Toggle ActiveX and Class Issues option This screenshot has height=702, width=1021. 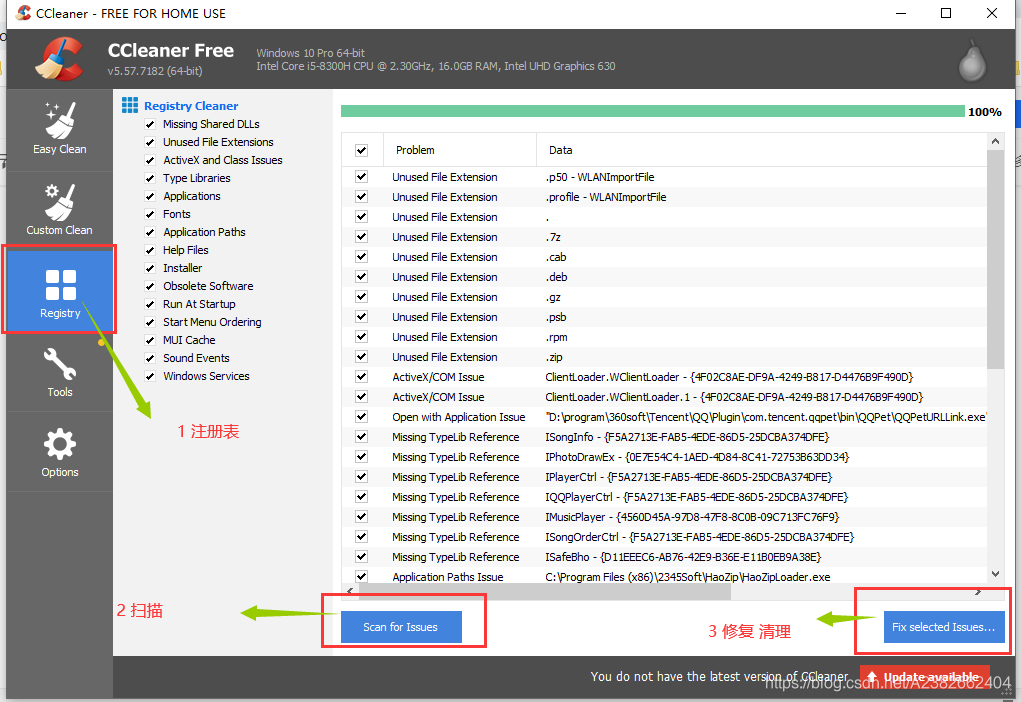coord(150,160)
